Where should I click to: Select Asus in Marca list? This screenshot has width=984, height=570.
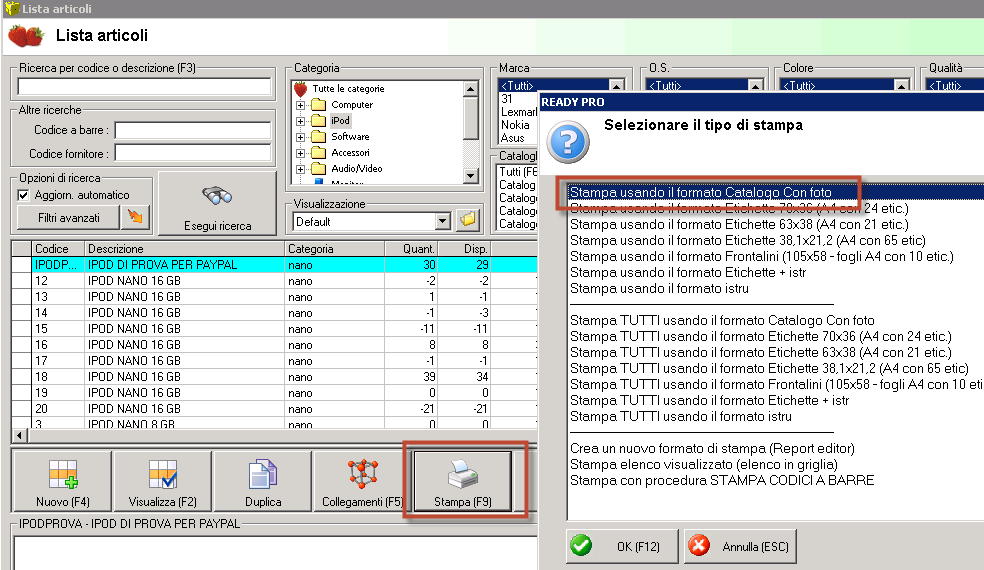[512, 138]
